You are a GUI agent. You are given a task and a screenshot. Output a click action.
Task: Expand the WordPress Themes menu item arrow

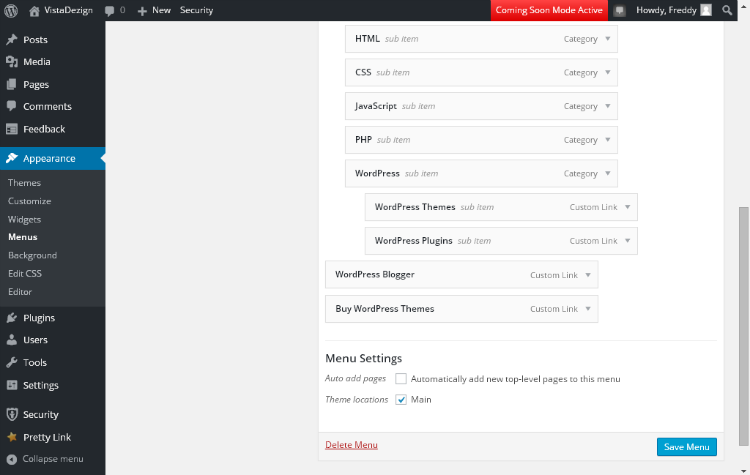(x=628, y=207)
